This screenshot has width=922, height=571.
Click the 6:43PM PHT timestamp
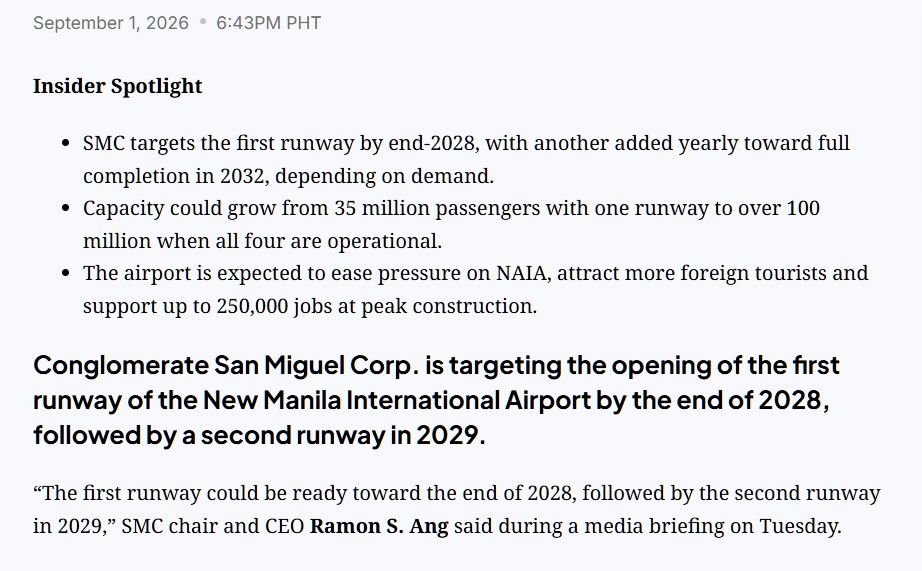[269, 23]
